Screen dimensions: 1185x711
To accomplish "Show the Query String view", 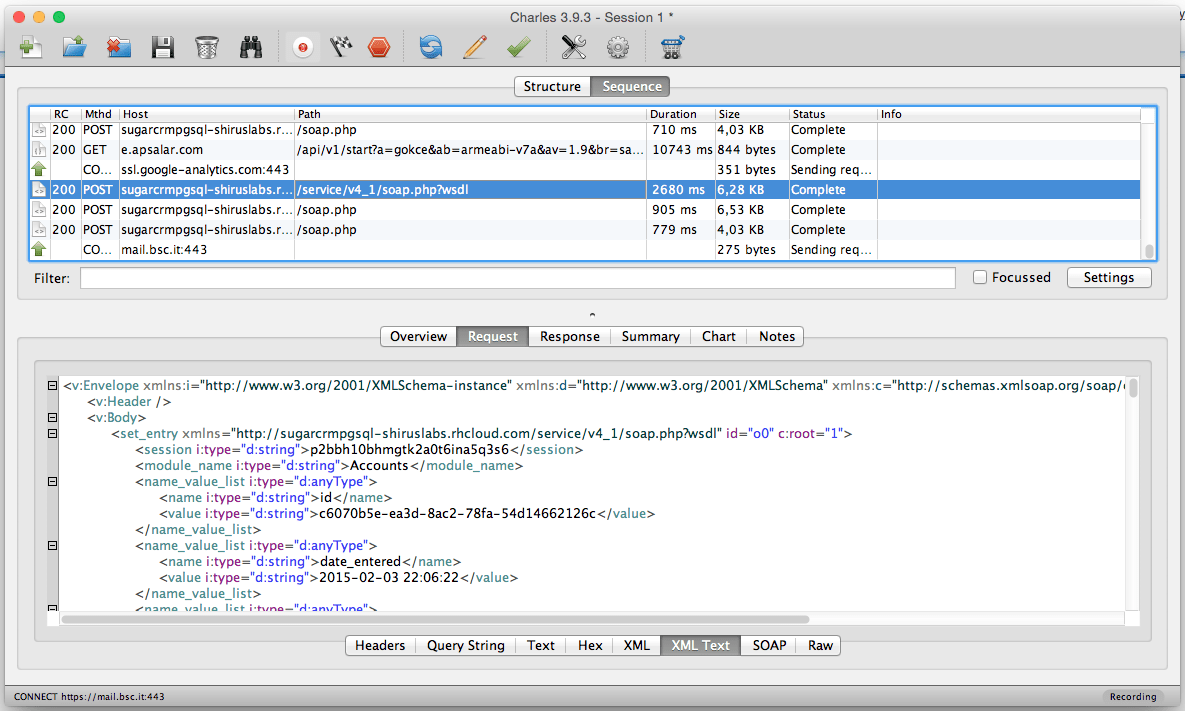I will coord(466,645).
